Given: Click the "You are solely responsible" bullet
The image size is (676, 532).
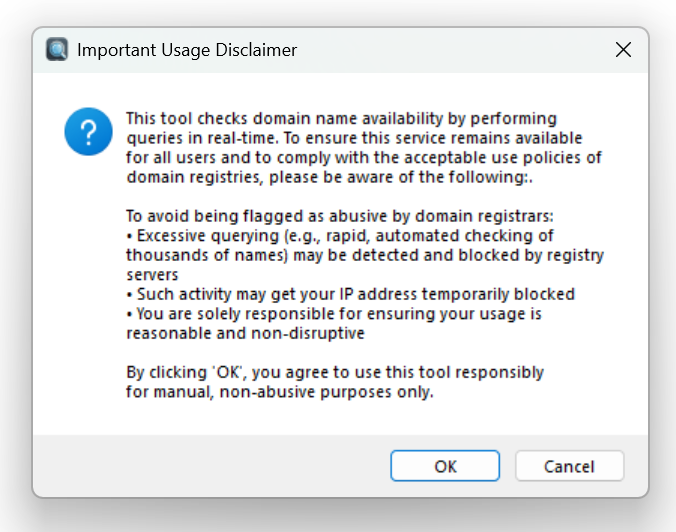Looking at the screenshot, I should tap(333, 314).
